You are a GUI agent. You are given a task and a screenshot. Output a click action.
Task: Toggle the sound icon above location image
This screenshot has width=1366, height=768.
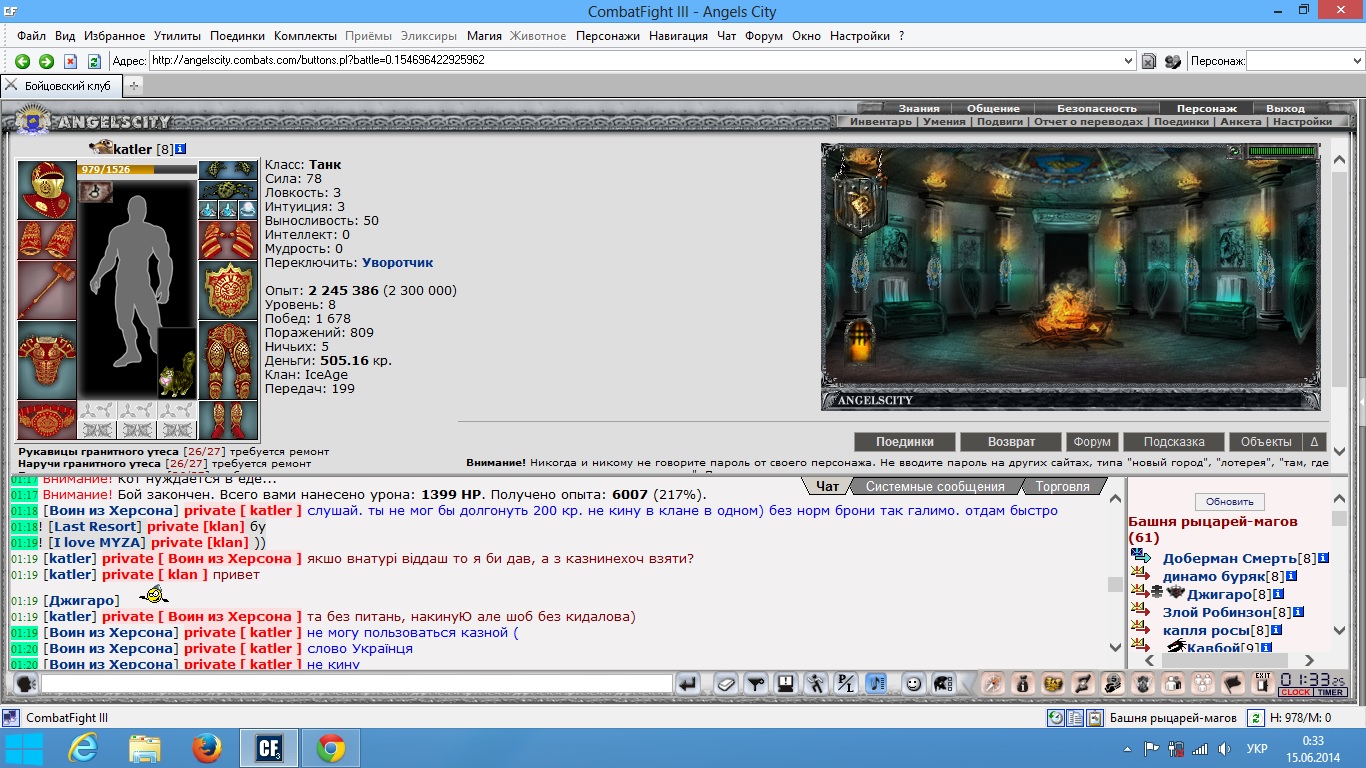1236,151
